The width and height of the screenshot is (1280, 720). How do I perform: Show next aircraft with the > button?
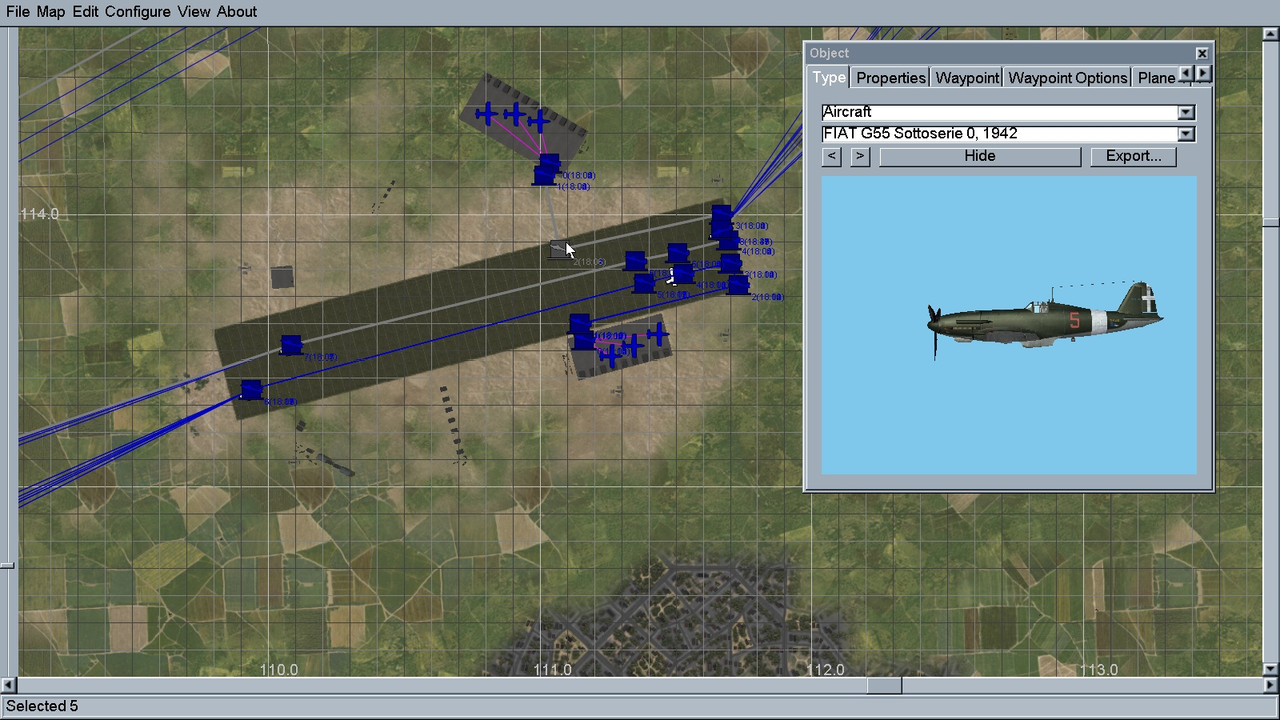(860, 156)
